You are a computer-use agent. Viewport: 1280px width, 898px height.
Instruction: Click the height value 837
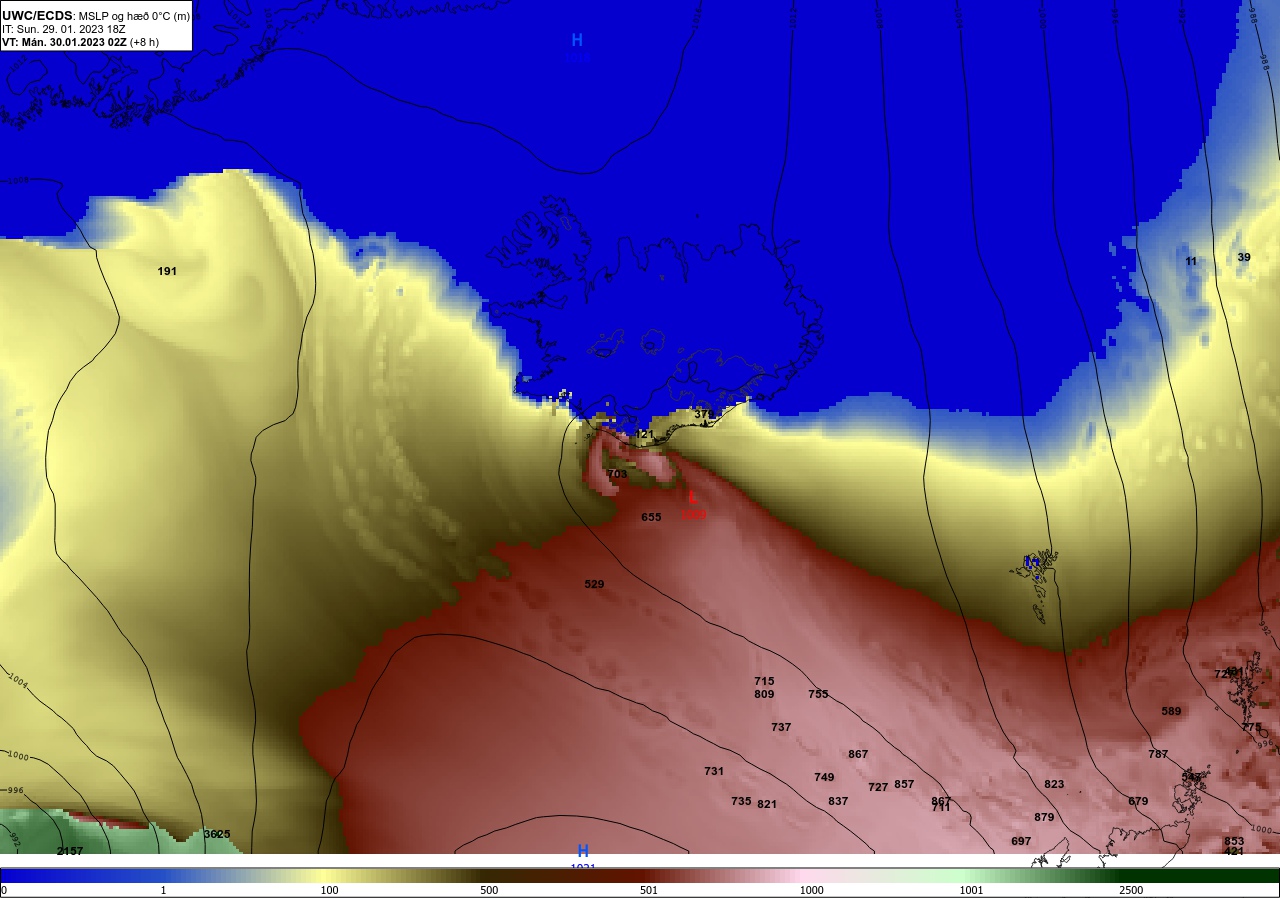coord(838,801)
